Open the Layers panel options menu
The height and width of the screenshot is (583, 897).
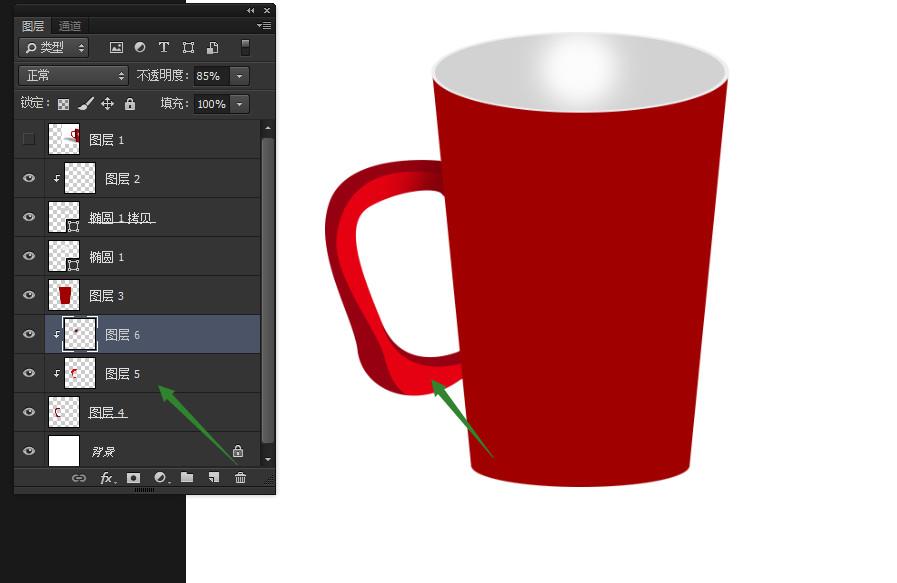click(x=264, y=26)
